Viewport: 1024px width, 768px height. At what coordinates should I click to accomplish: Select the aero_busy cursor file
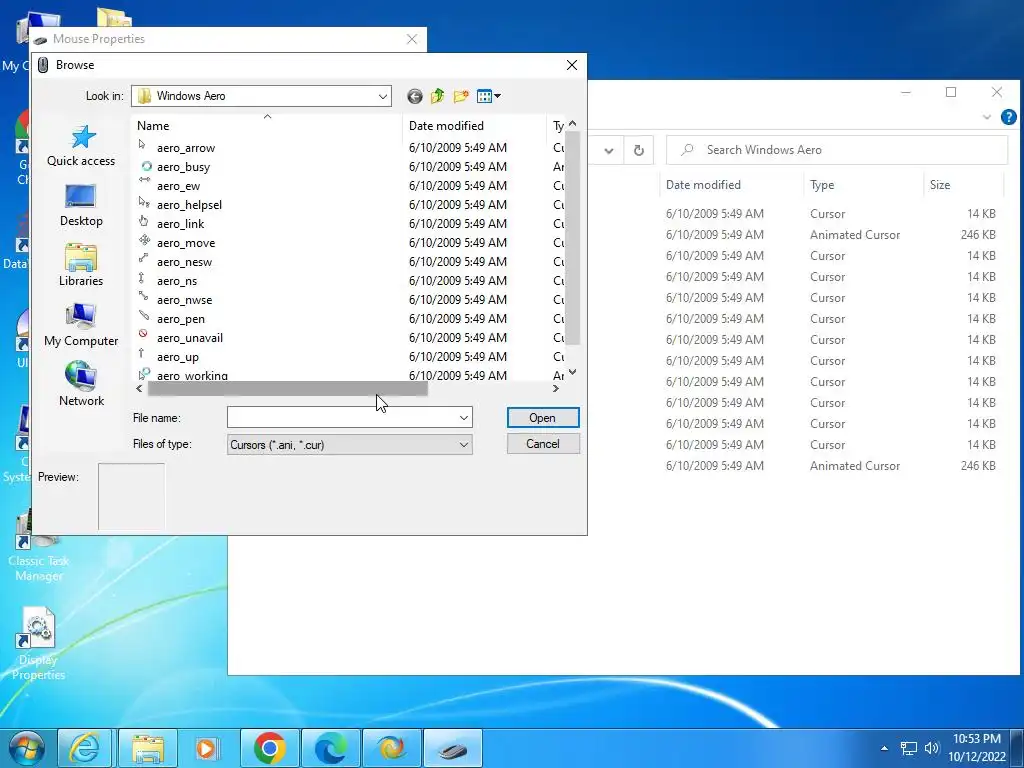coord(184,167)
